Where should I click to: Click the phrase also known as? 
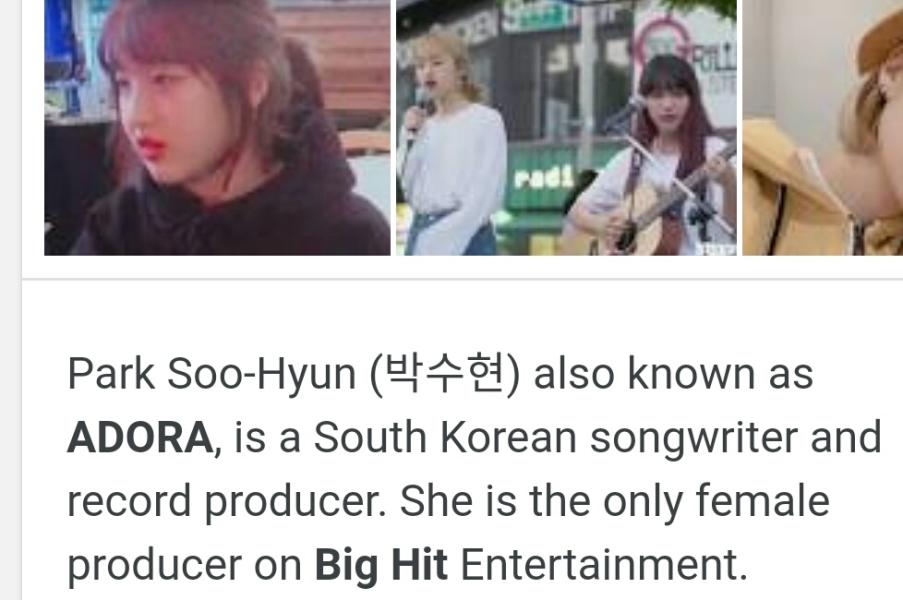pyautogui.click(x=673, y=374)
